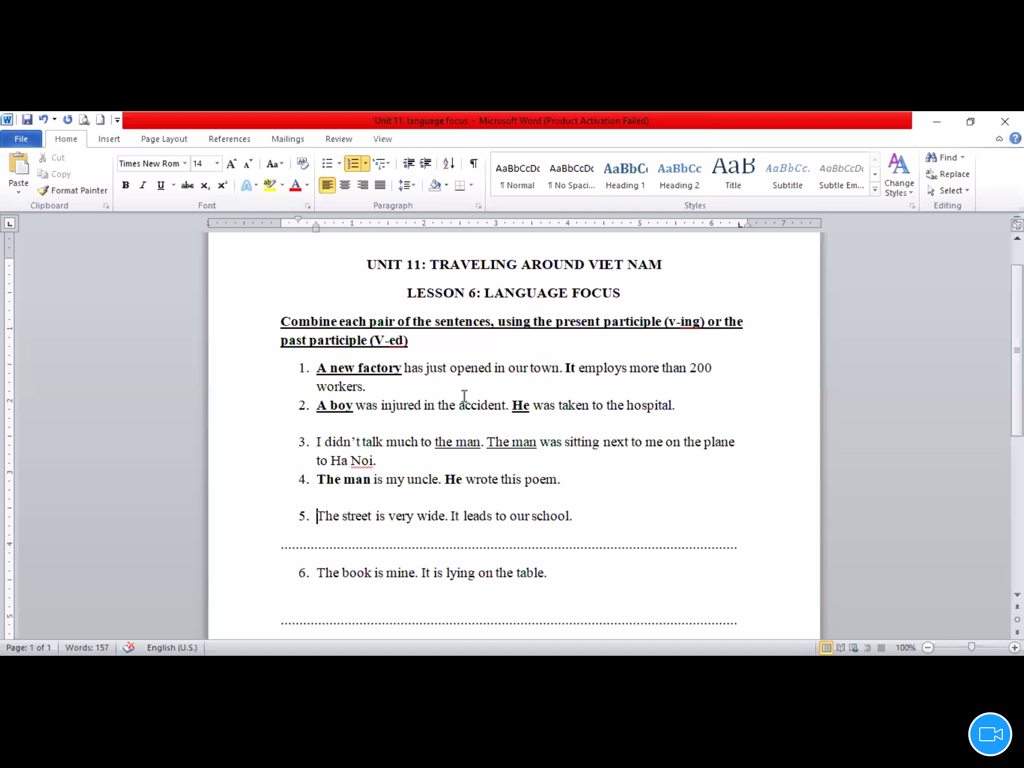
Task: Click the zoom slider handle
Action: coord(972,647)
